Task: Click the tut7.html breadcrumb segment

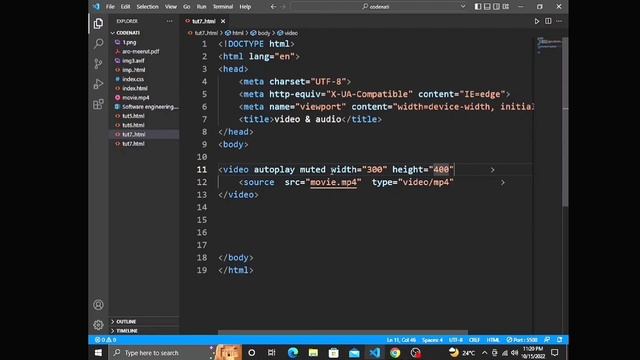Action: [x=203, y=33]
